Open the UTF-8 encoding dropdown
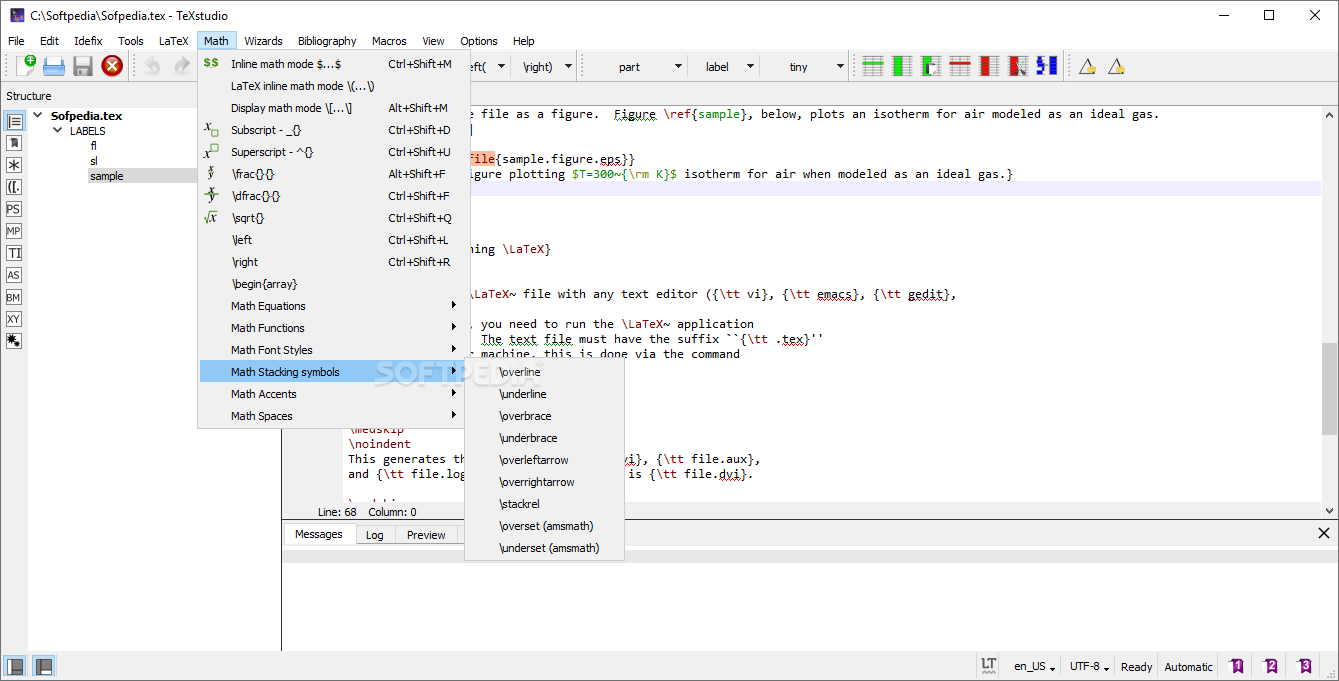 coord(1088,667)
